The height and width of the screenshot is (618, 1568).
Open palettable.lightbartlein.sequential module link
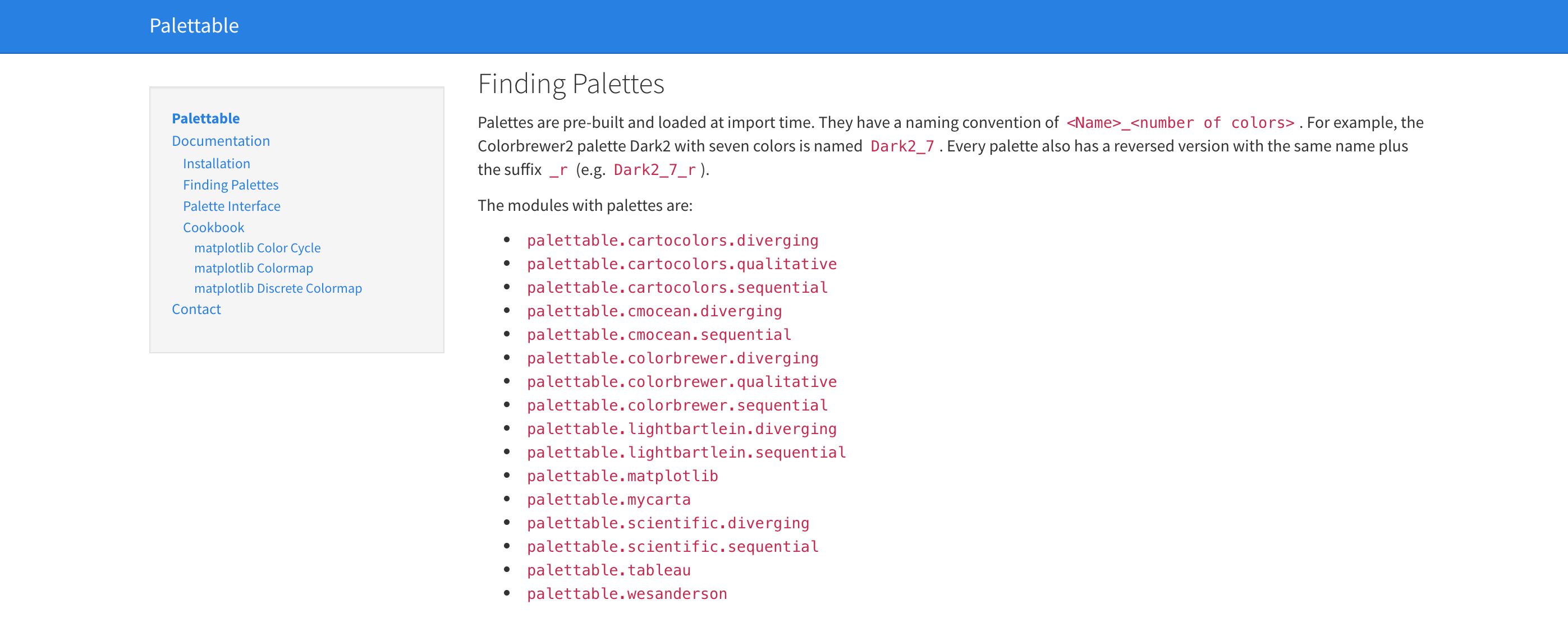[x=686, y=452]
